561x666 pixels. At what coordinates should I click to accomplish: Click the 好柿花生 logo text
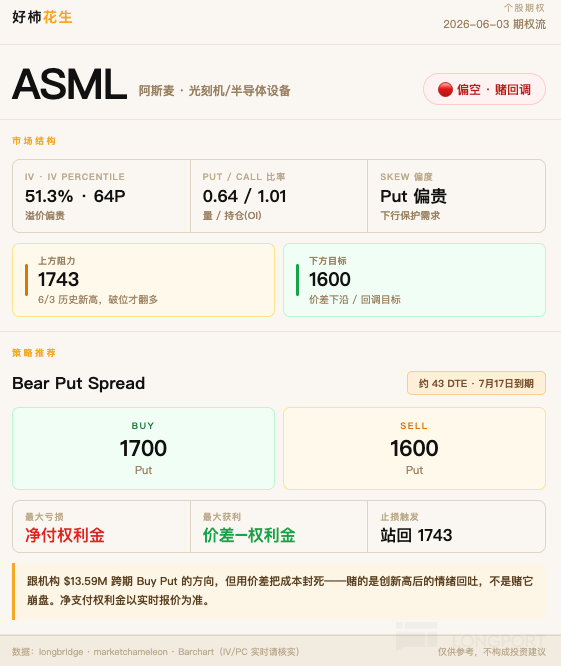click(42, 17)
